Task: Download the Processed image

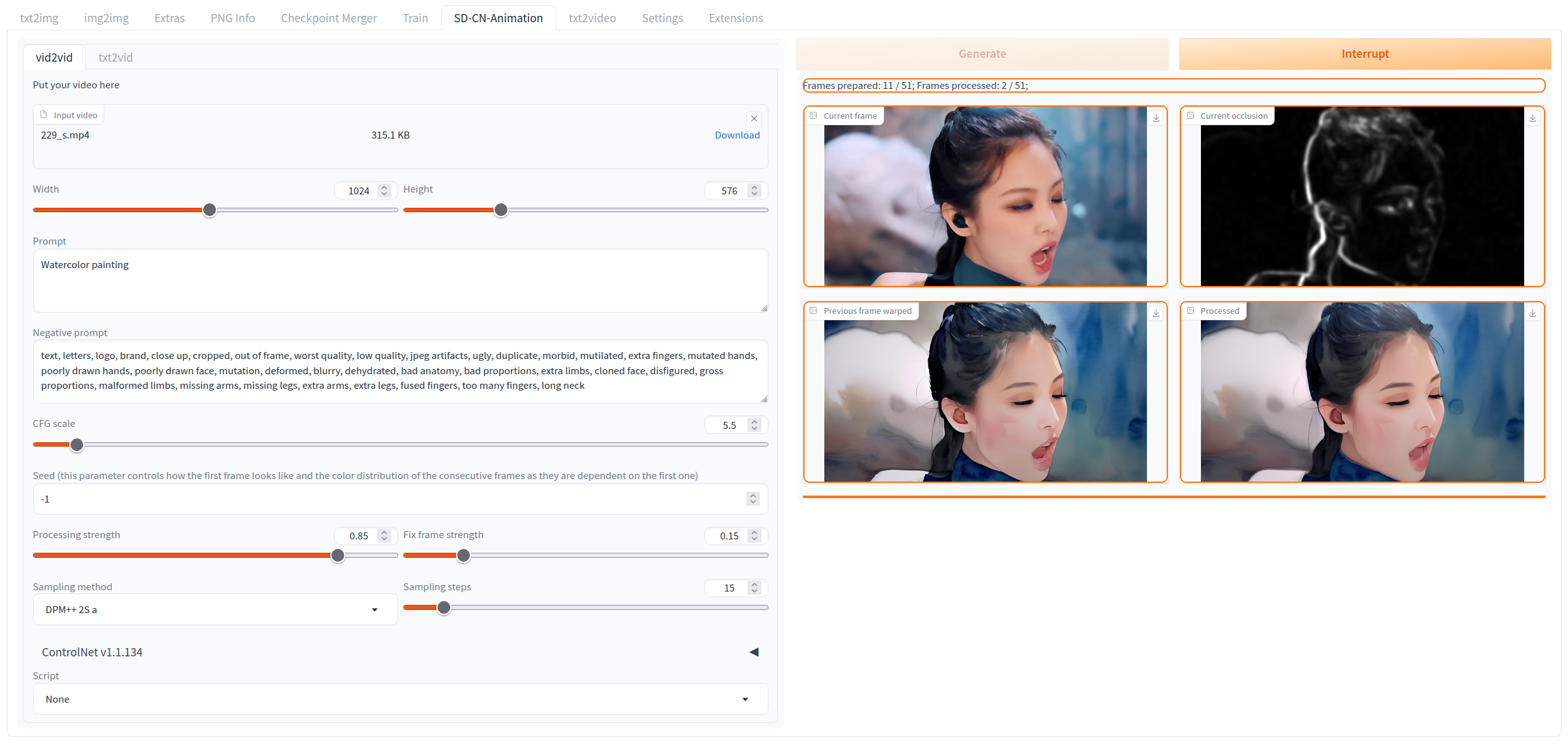Action: coord(1532,313)
